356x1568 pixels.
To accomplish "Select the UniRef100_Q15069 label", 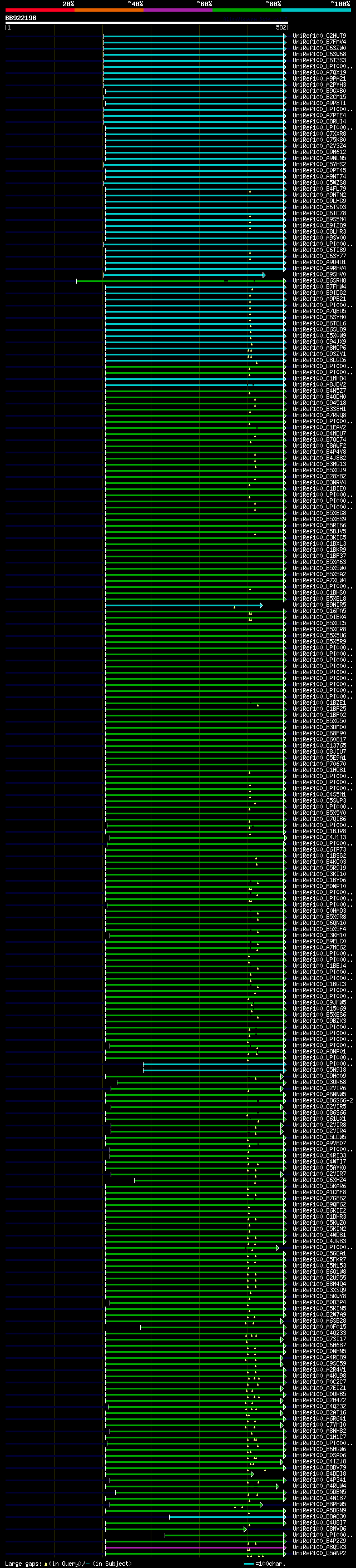I will (319, 1008).
